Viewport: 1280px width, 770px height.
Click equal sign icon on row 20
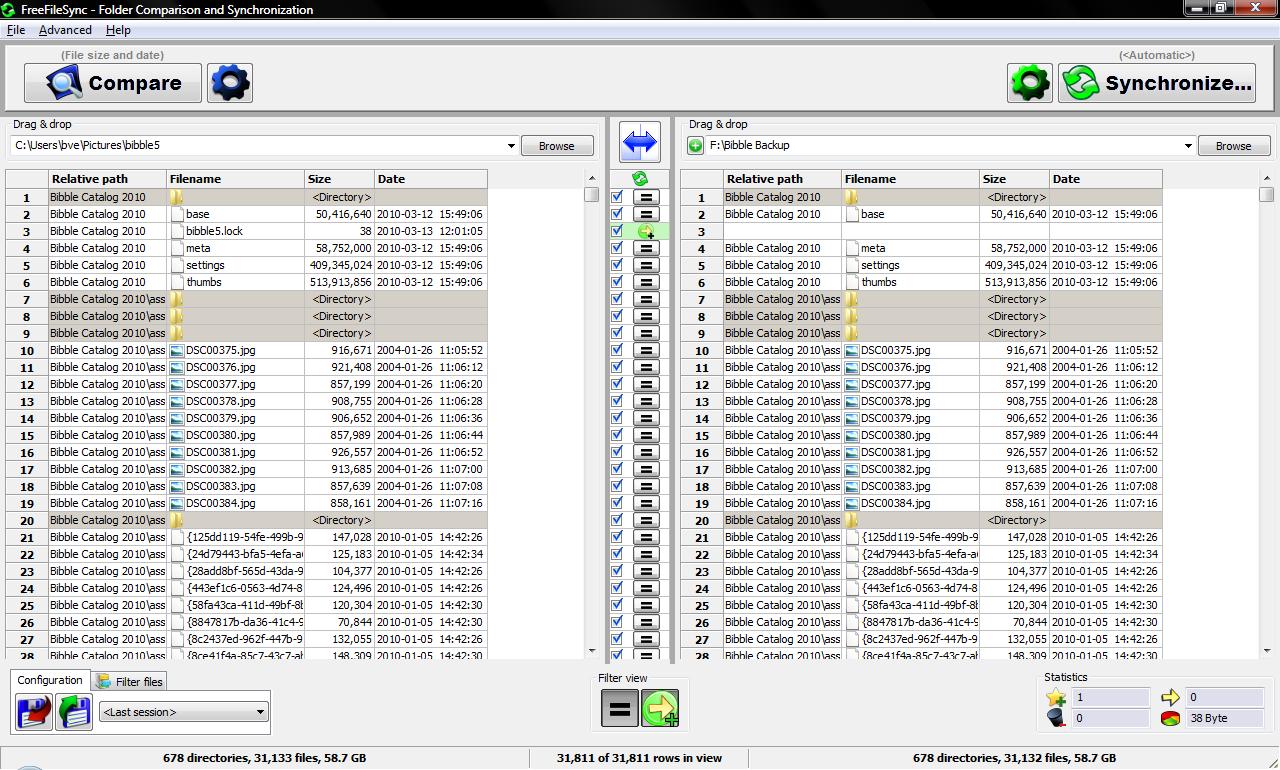tap(646, 520)
